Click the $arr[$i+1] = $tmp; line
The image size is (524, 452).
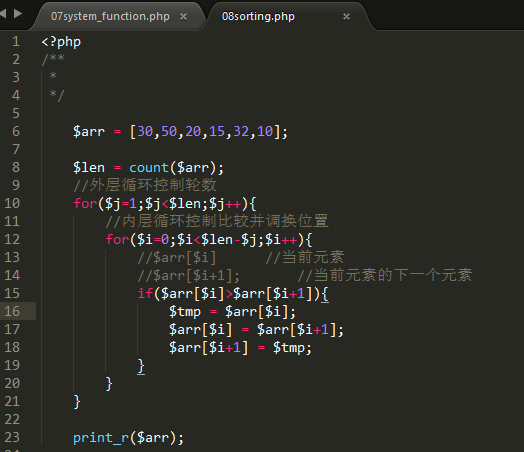(240, 348)
